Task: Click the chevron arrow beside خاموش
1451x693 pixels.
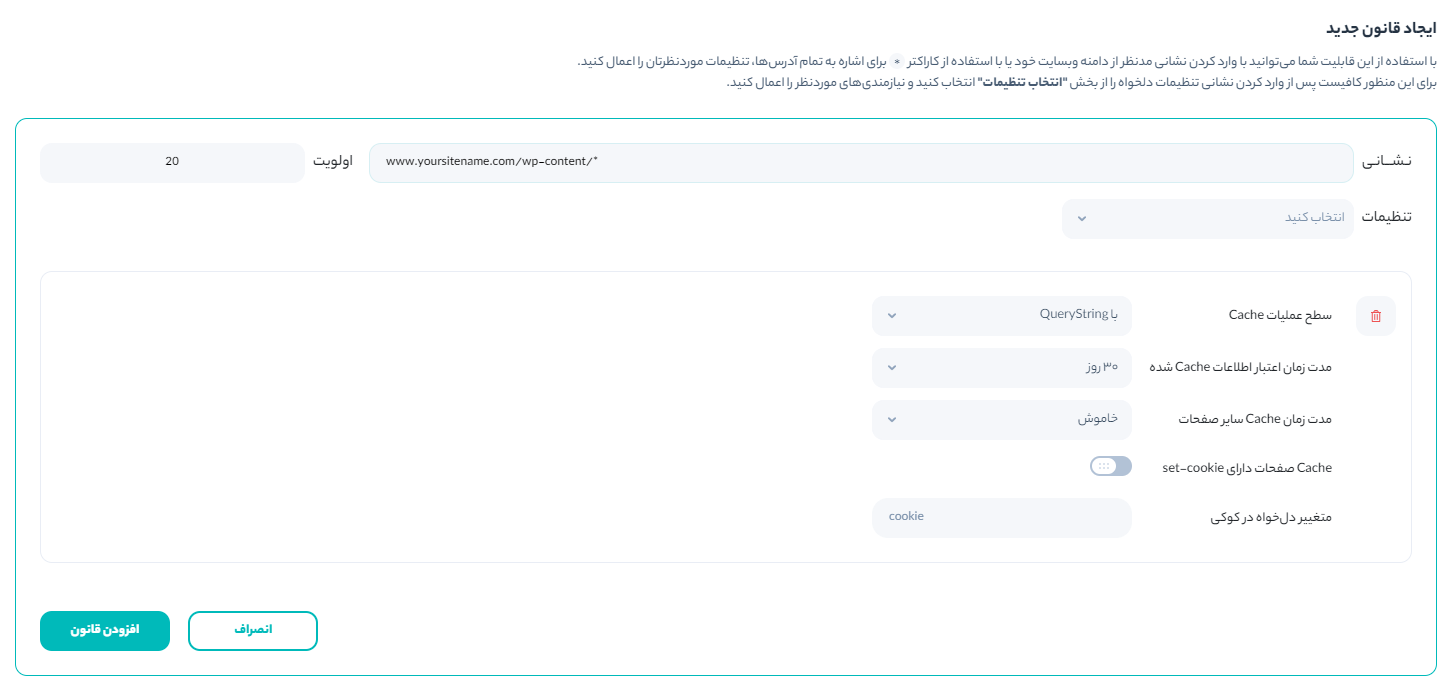Action: pos(892,420)
